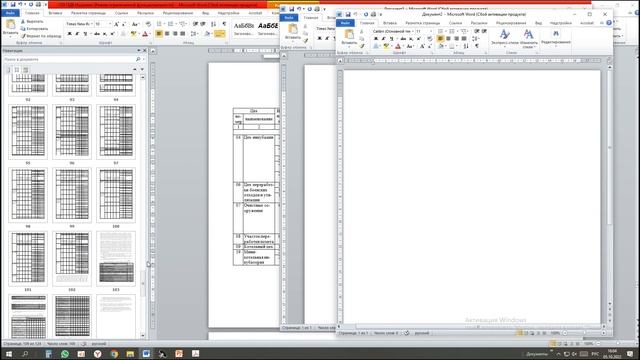
Task: Open Times New Roman font dropdown in left window
Action: [x=92, y=24]
